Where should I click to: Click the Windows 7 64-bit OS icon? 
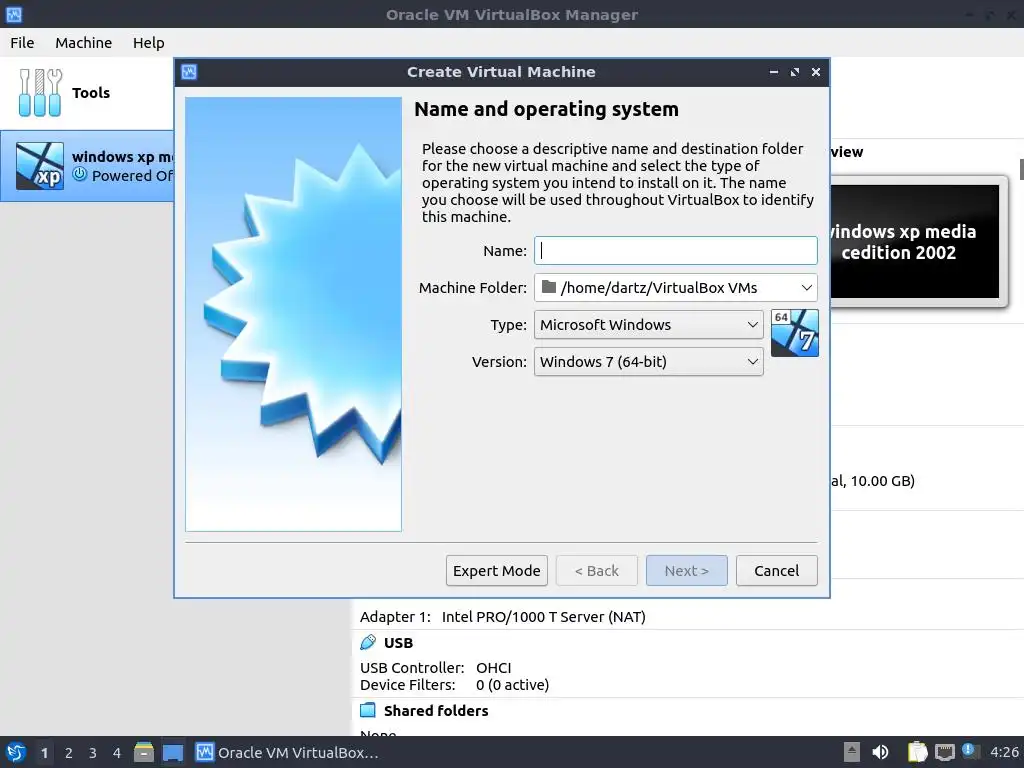click(x=794, y=333)
